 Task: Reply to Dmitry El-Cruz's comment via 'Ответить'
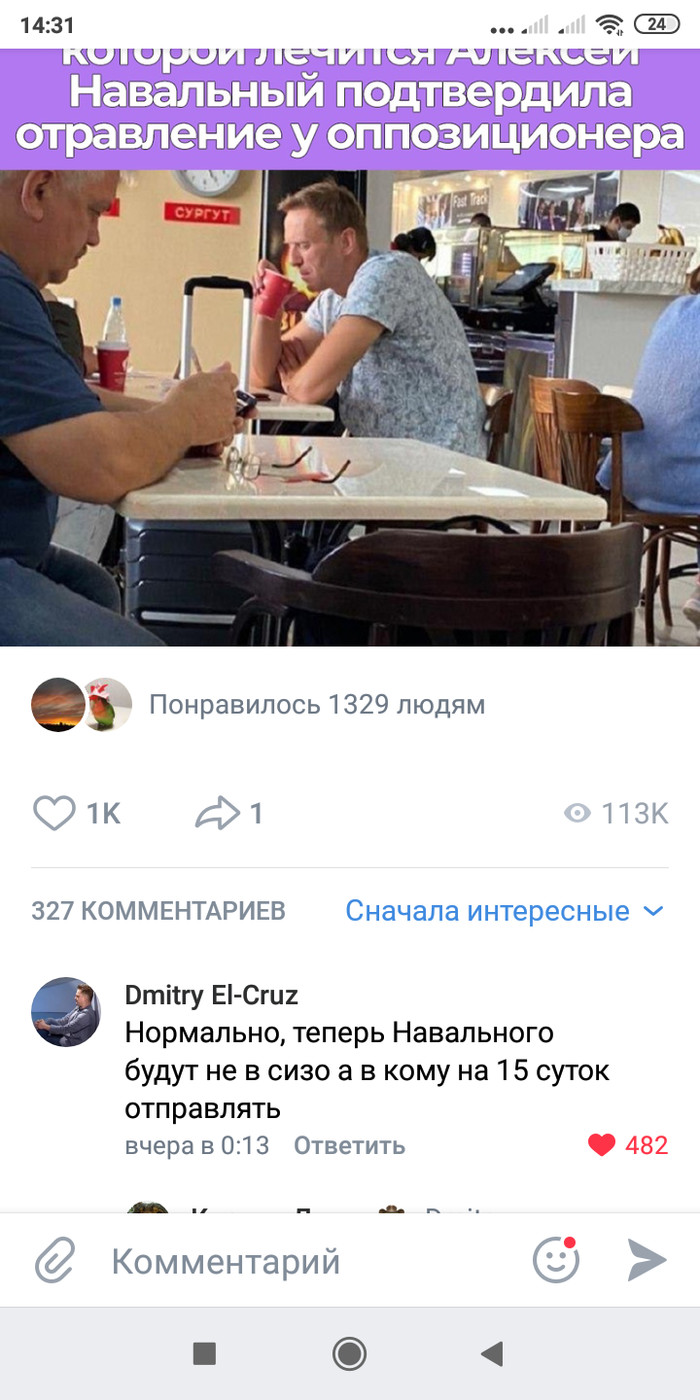click(349, 1145)
